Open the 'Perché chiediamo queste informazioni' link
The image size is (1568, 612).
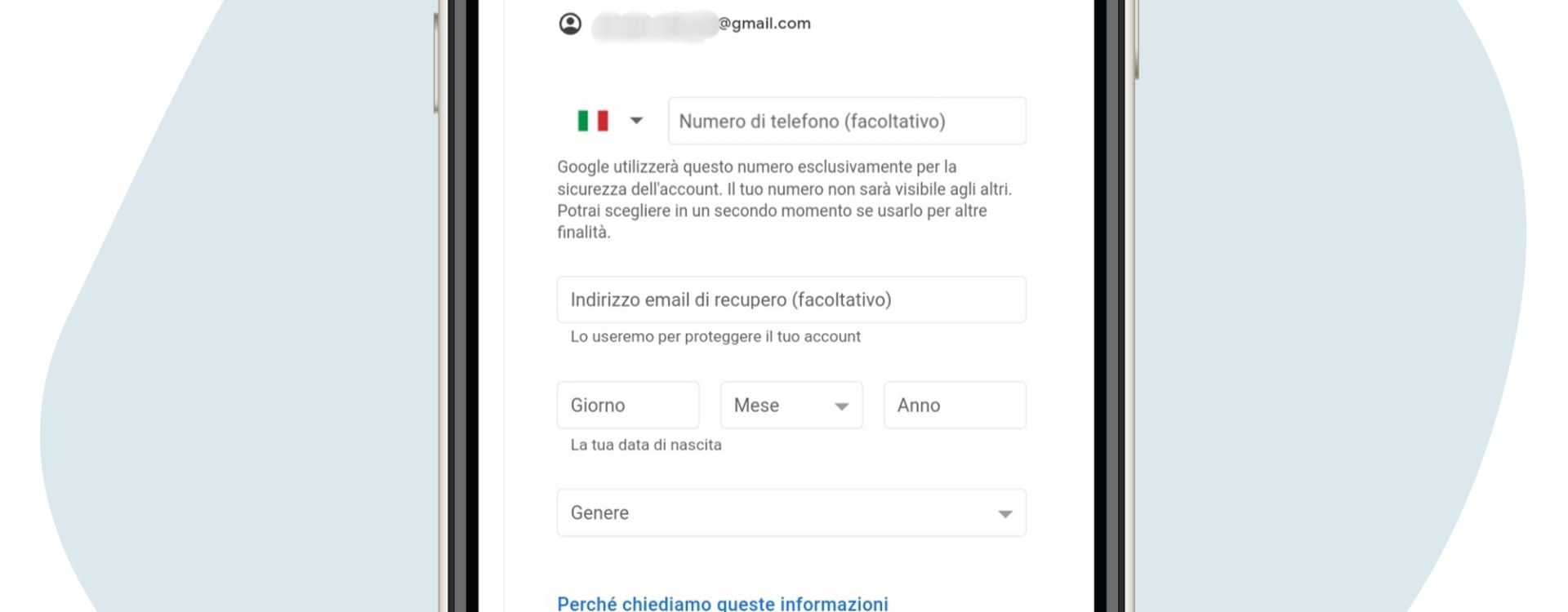tap(723, 604)
